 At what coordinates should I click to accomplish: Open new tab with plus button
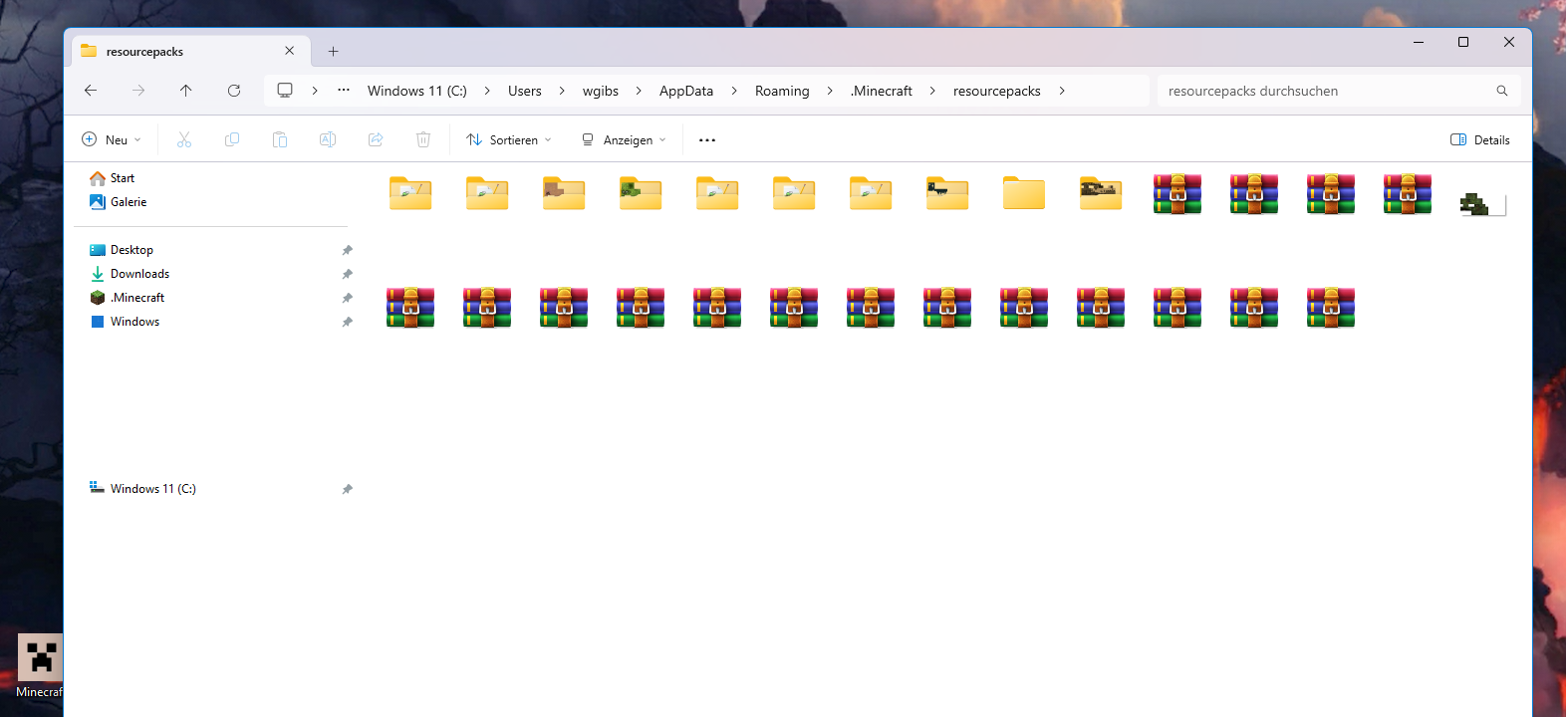(334, 52)
